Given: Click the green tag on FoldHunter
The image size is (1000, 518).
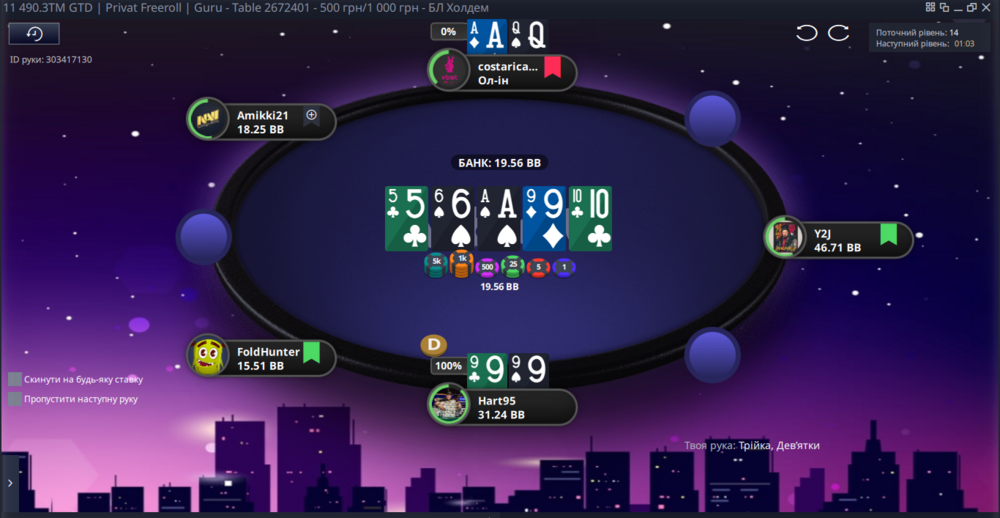Looking at the screenshot, I should 311,352.
